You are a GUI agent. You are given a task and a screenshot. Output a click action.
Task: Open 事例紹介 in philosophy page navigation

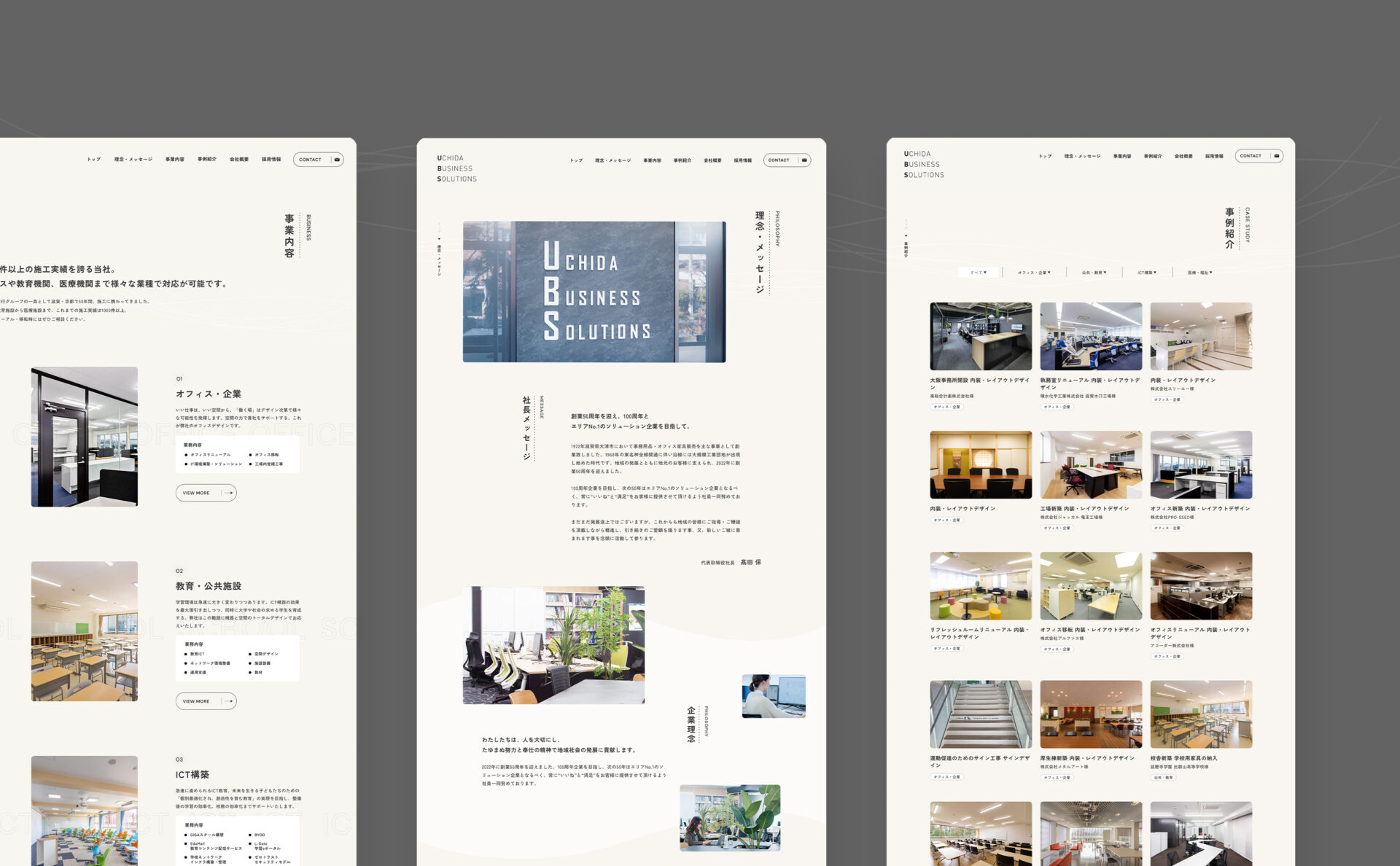(x=682, y=160)
